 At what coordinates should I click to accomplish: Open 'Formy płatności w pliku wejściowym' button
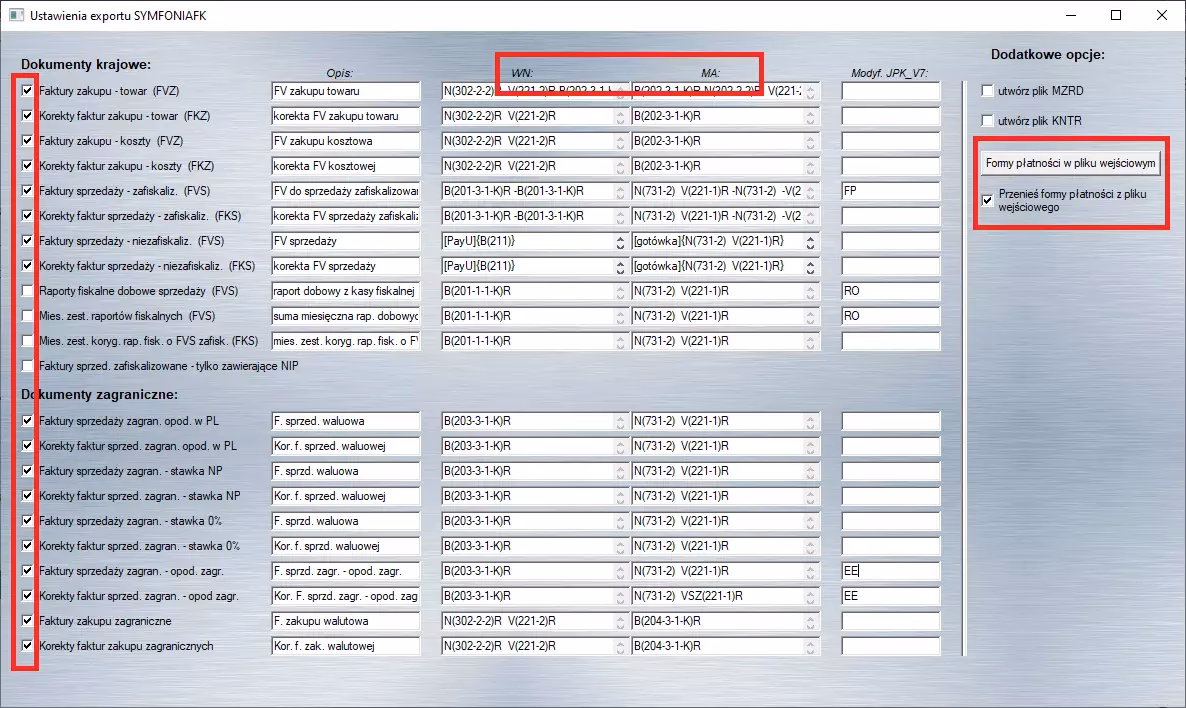point(1070,163)
